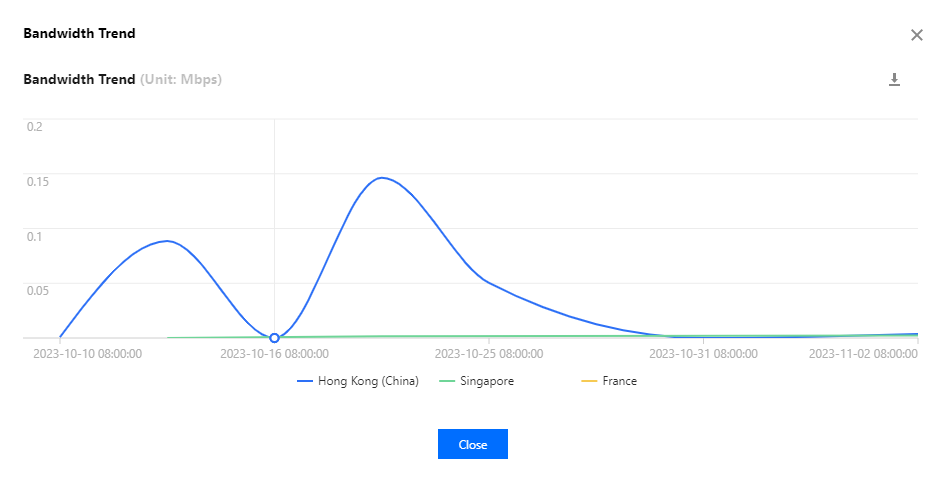Click the 0.2 y-axis label
The width and height of the screenshot is (944, 480).
tap(34, 126)
